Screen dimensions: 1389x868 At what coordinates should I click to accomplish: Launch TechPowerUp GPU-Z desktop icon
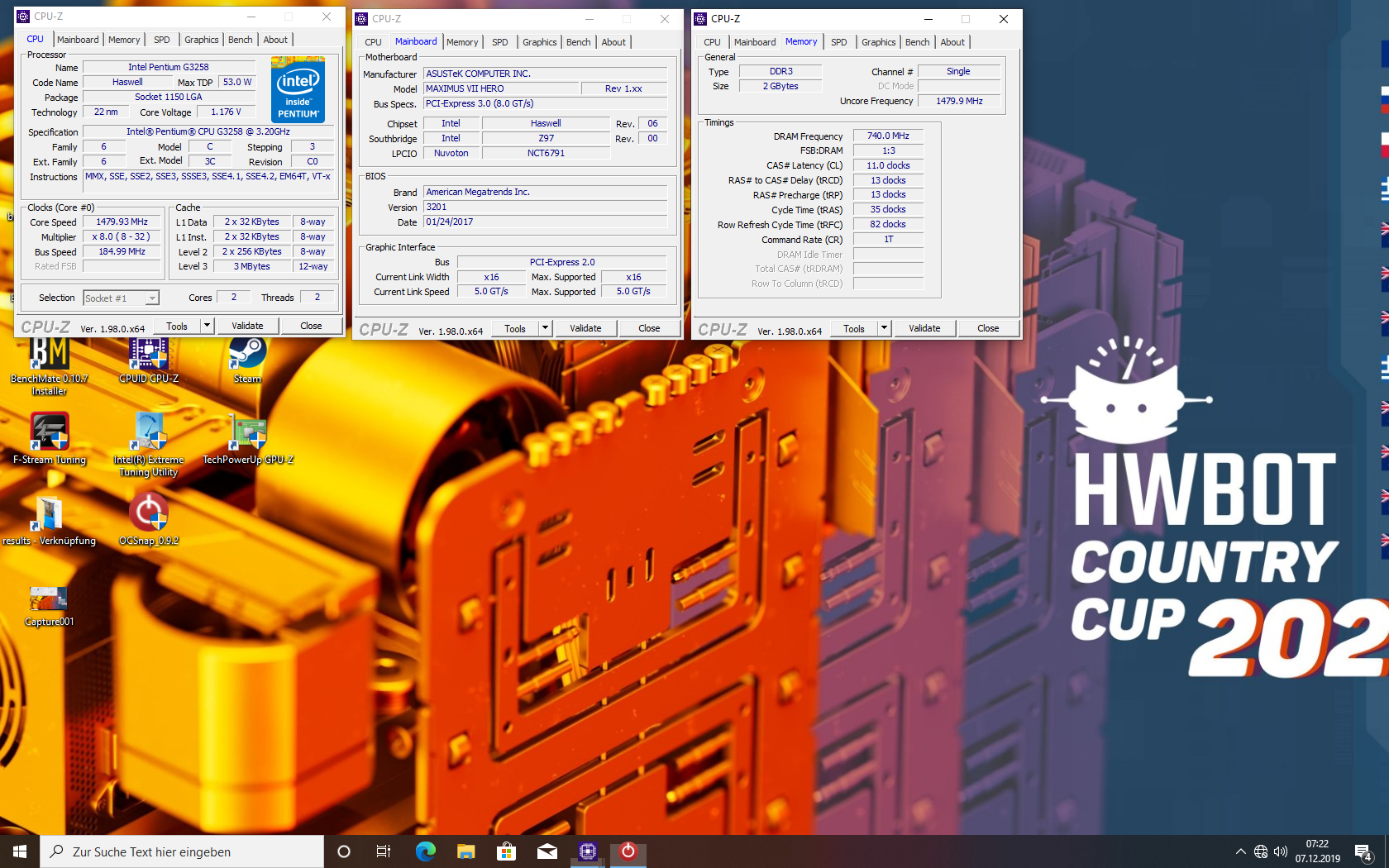tap(248, 439)
